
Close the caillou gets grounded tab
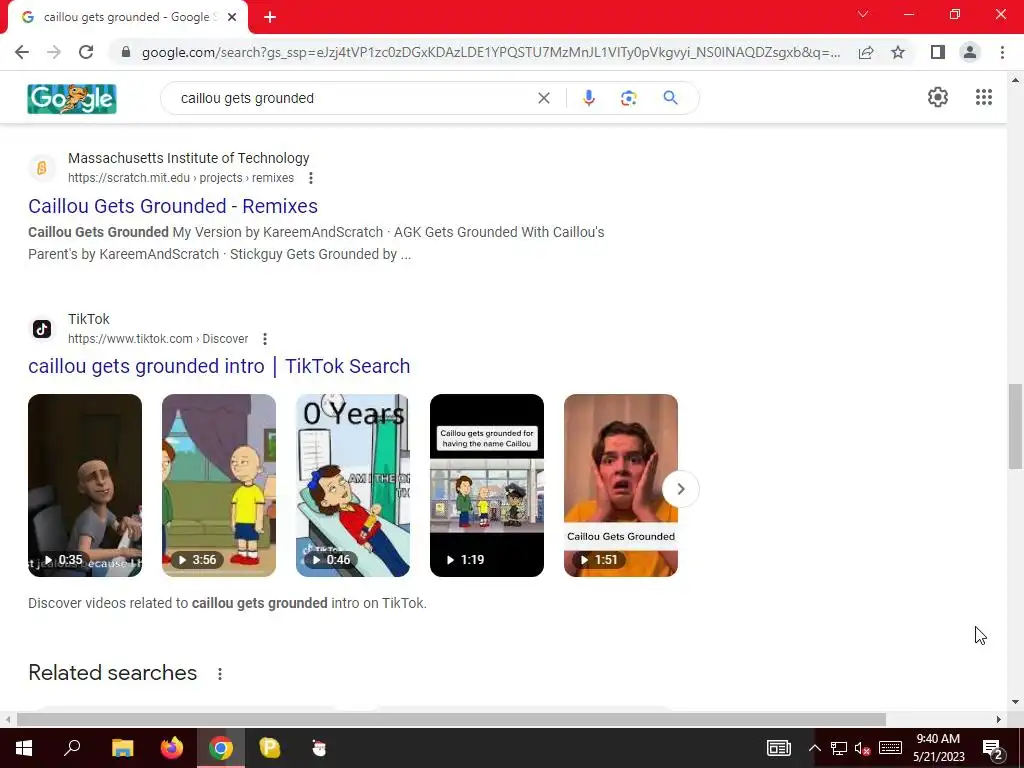pyautogui.click(x=232, y=17)
